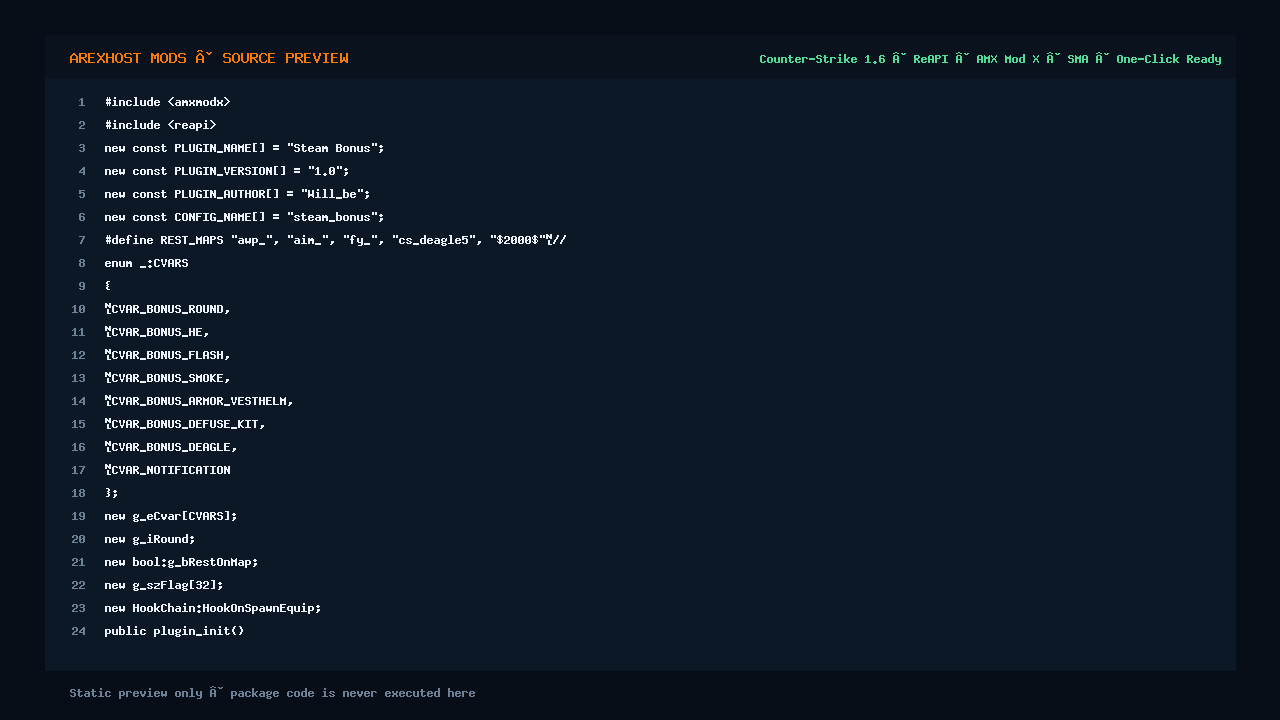Click the new bool:g_bRestOnMap line
Viewport: 1280px width, 720px height.
click(x=181, y=562)
